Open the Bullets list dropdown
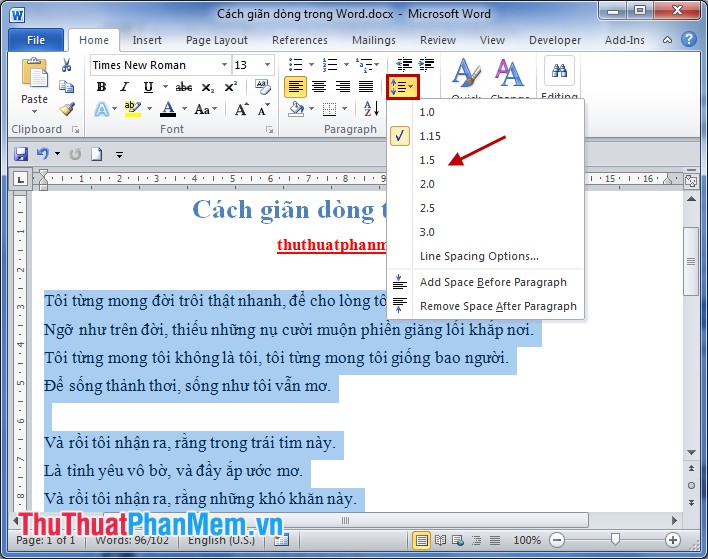Screen dimensions: 708x559 pyautogui.click(x=312, y=65)
